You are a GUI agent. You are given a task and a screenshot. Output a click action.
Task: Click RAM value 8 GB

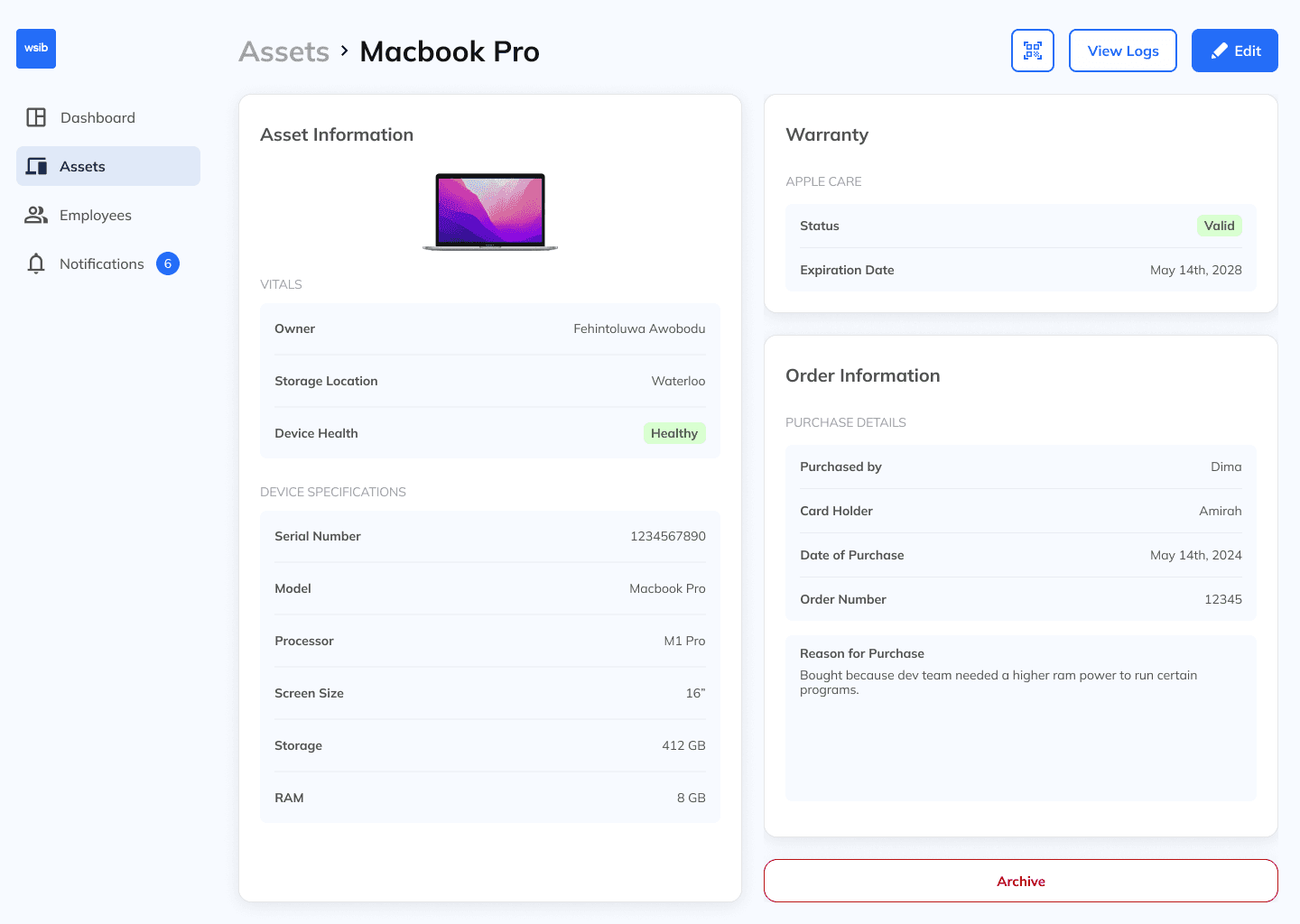coord(692,798)
